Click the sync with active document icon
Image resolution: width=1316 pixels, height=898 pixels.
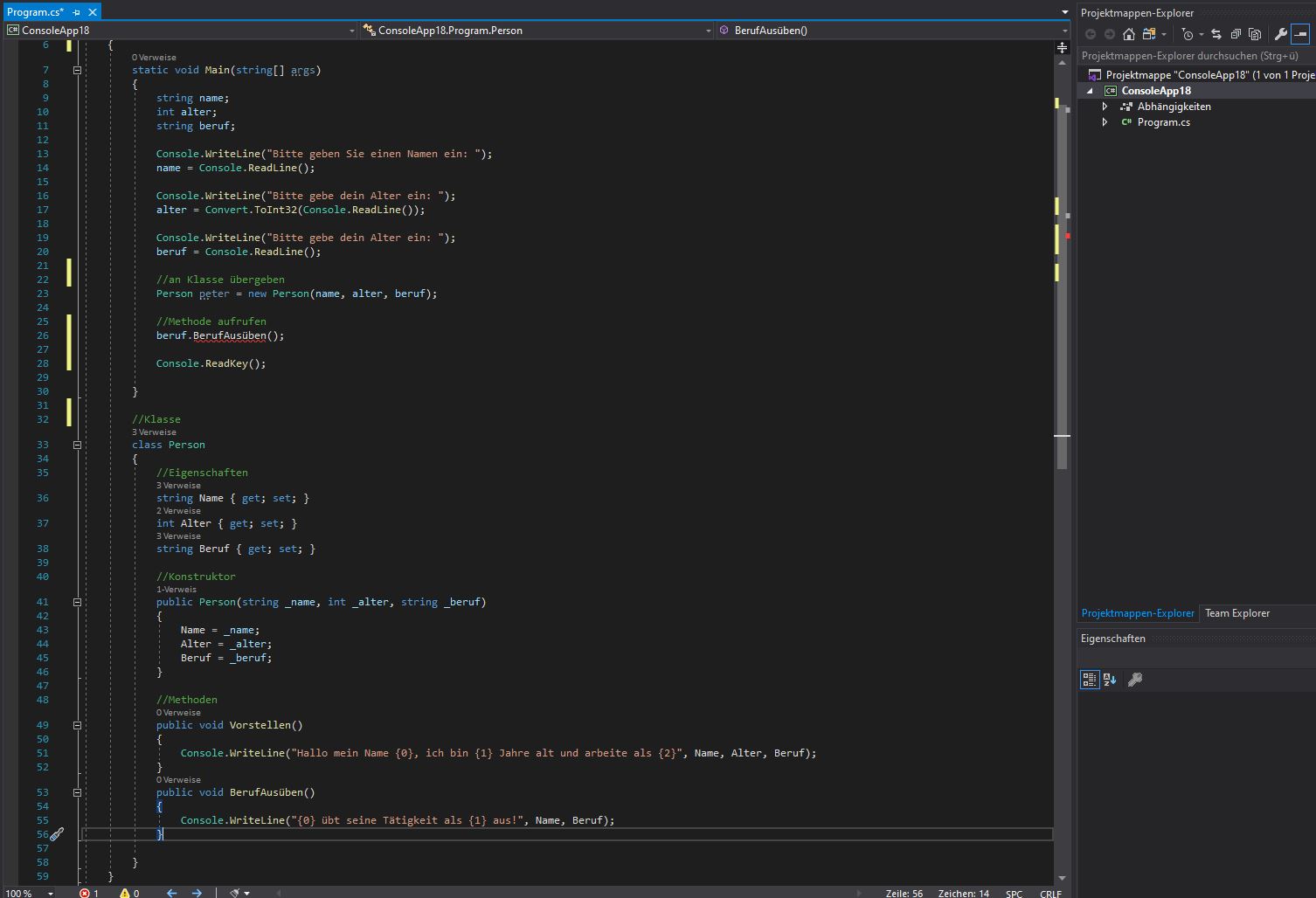1216,34
